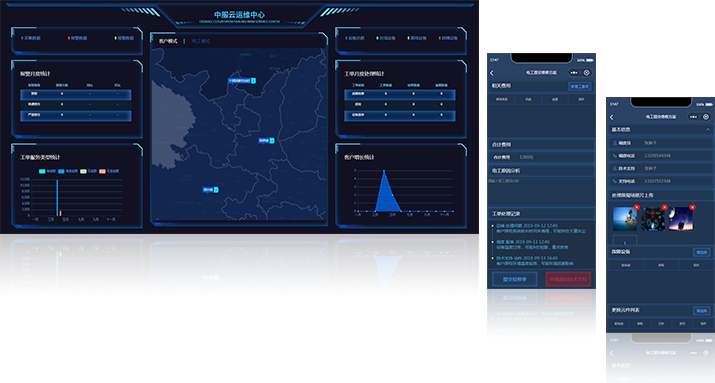Screen dimensions: 715x383
Task: Toggle the light green legend series in bar chart
Action: tap(88, 171)
